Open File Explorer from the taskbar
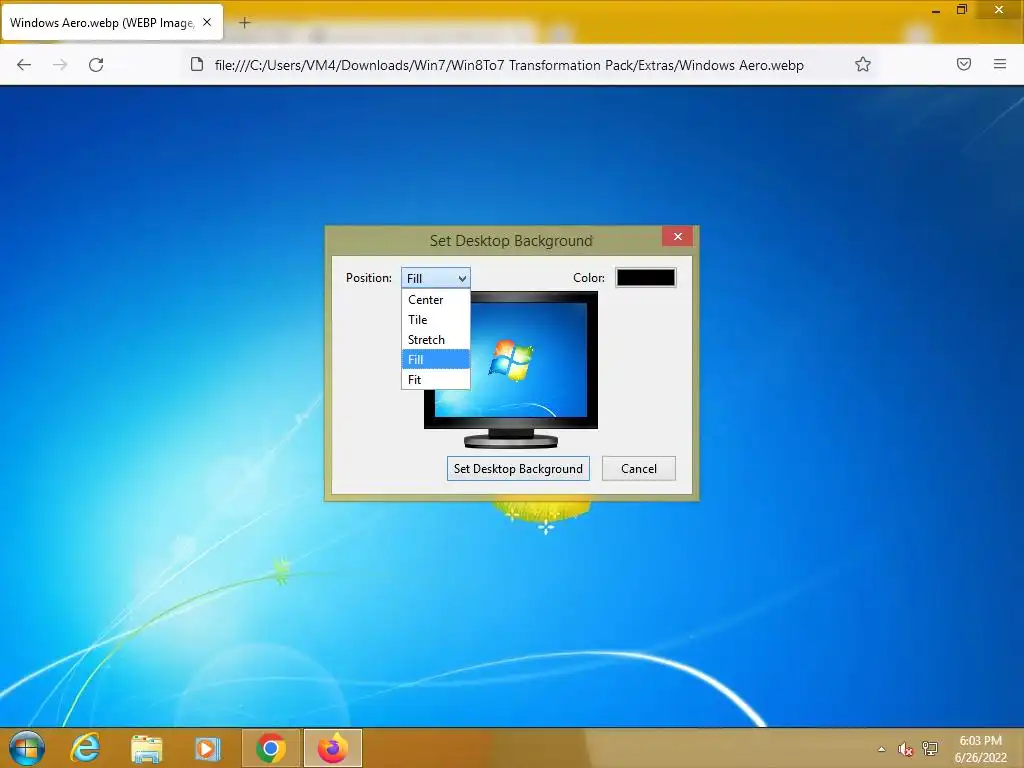The height and width of the screenshot is (768, 1024). 146,748
